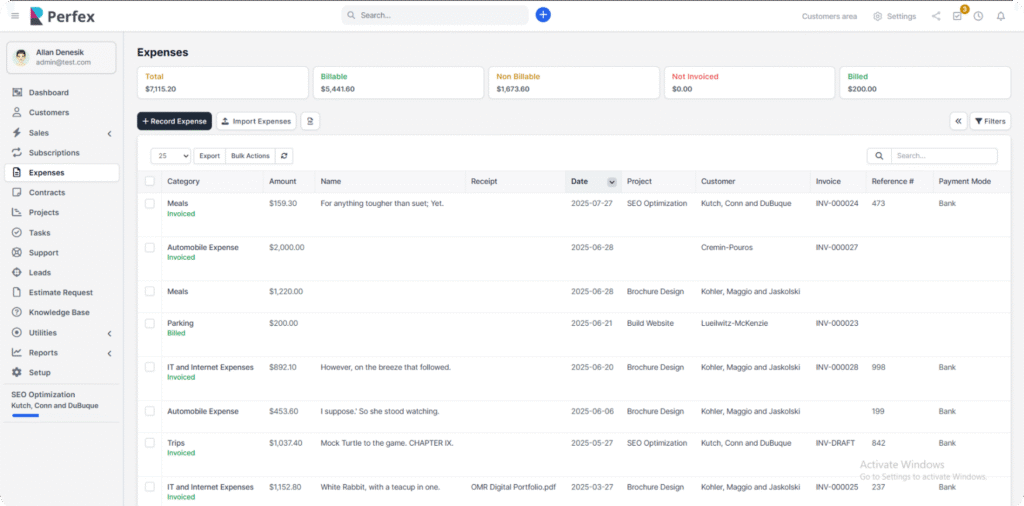Sort by the Amount column header
Viewport: 1024px width, 506px height.
tap(282, 182)
